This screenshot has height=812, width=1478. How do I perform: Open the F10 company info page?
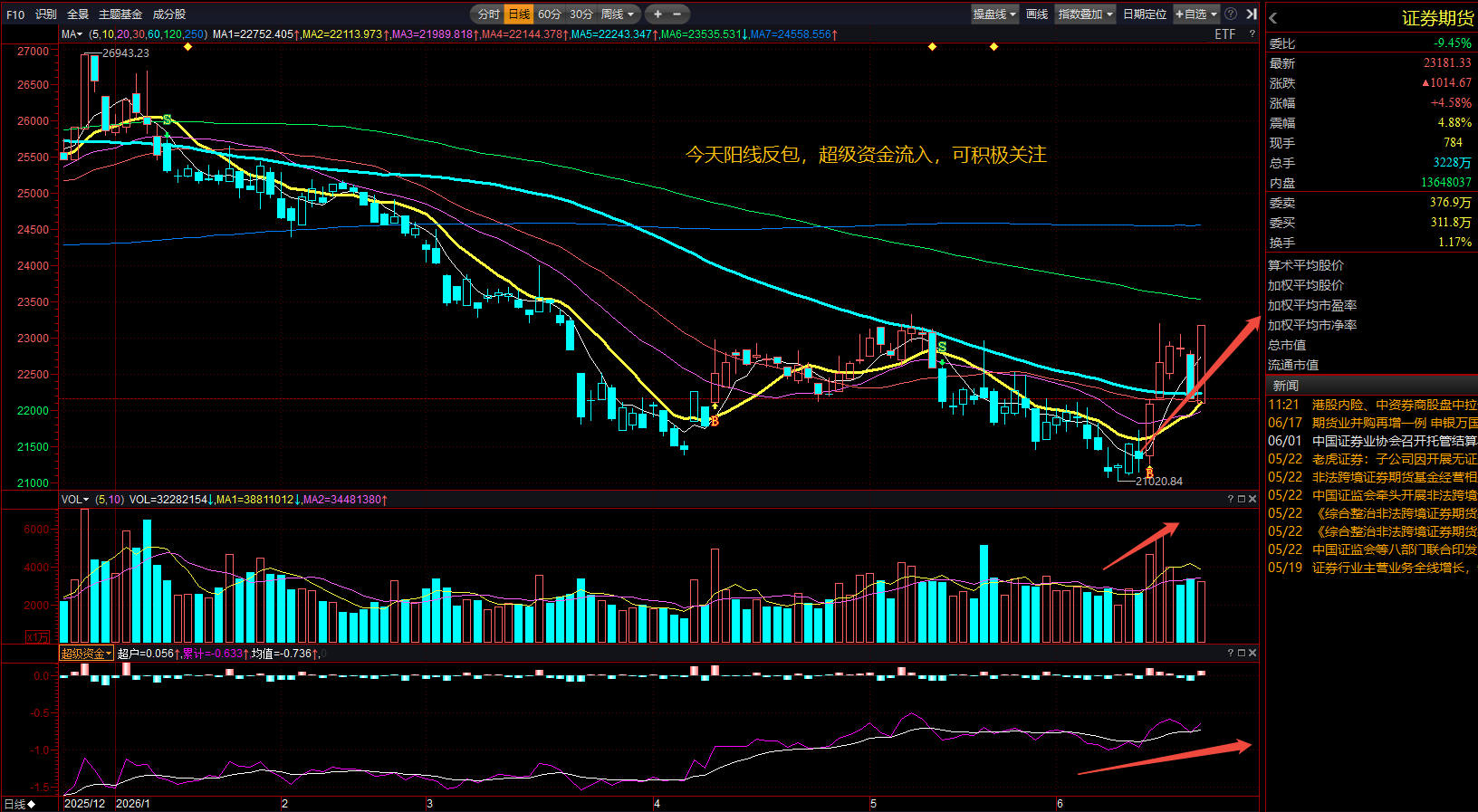pos(15,14)
